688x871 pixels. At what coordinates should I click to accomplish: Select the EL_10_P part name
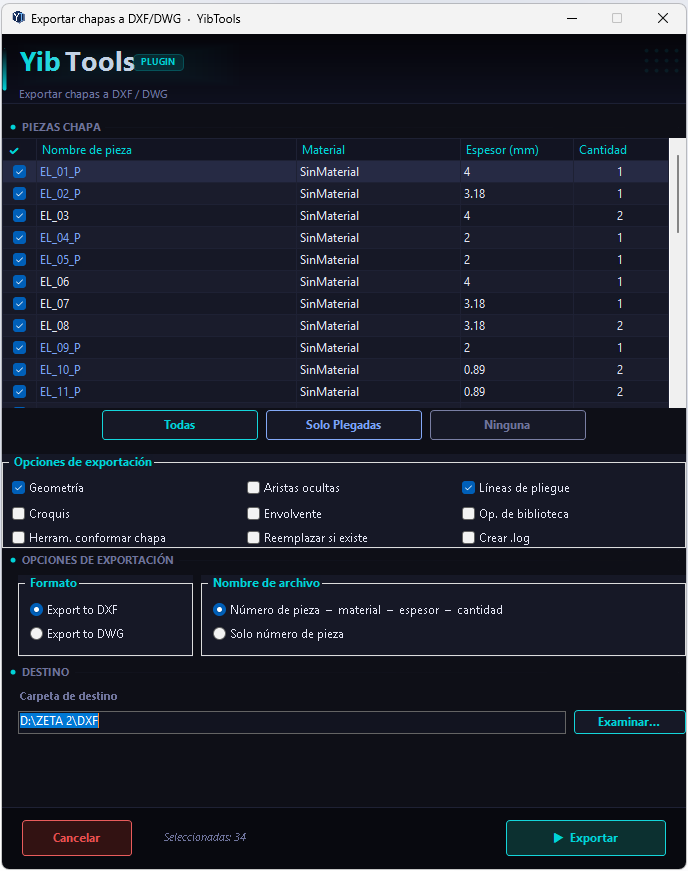click(60, 369)
